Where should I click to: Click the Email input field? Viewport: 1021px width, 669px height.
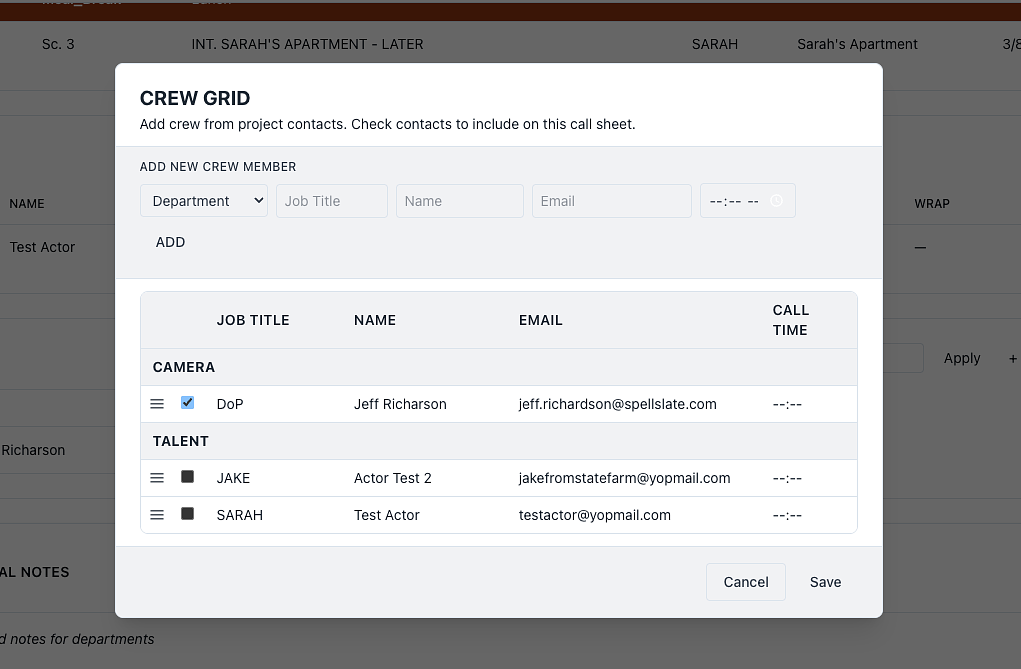(x=611, y=200)
